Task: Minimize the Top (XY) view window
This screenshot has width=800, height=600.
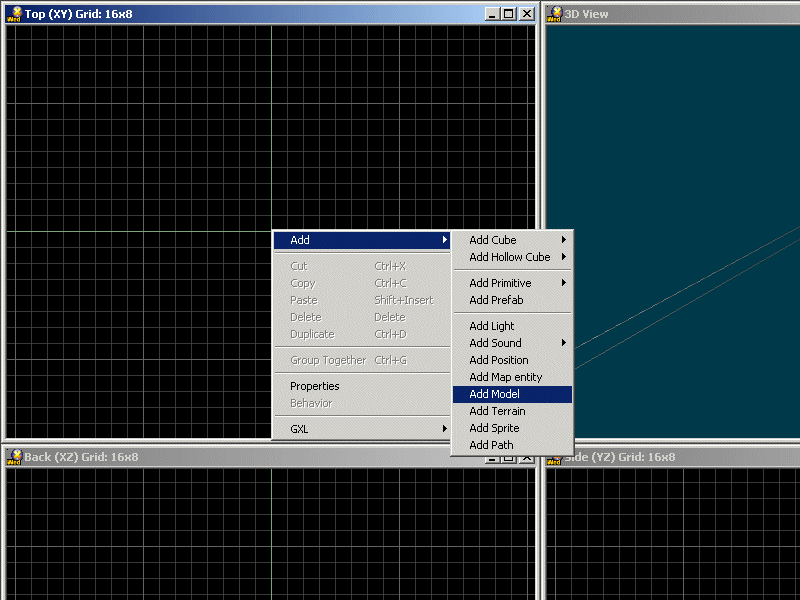Action: 493,14
